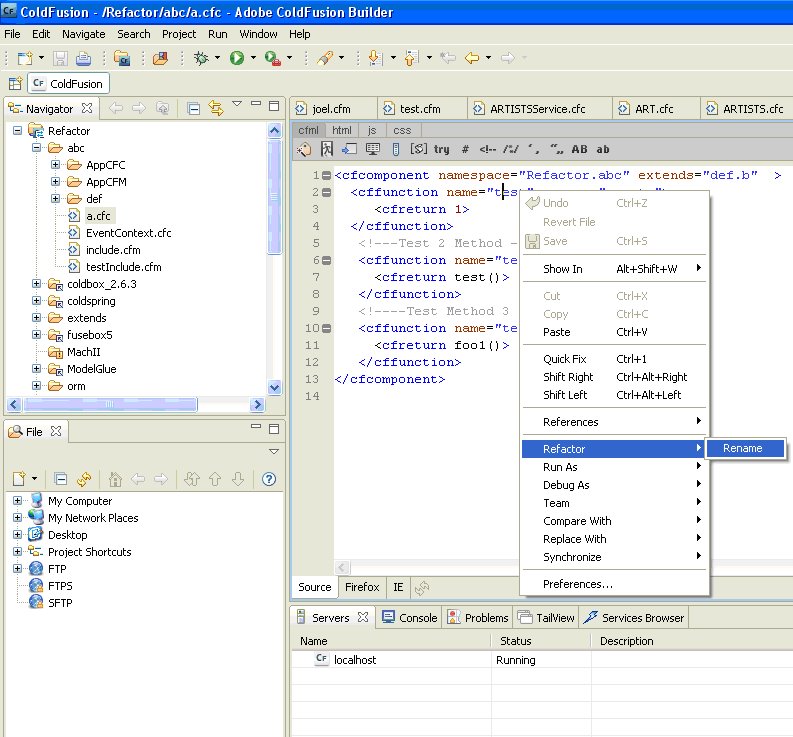Collapse code fold on line 1
The height and width of the screenshot is (737, 793).
pos(327,176)
